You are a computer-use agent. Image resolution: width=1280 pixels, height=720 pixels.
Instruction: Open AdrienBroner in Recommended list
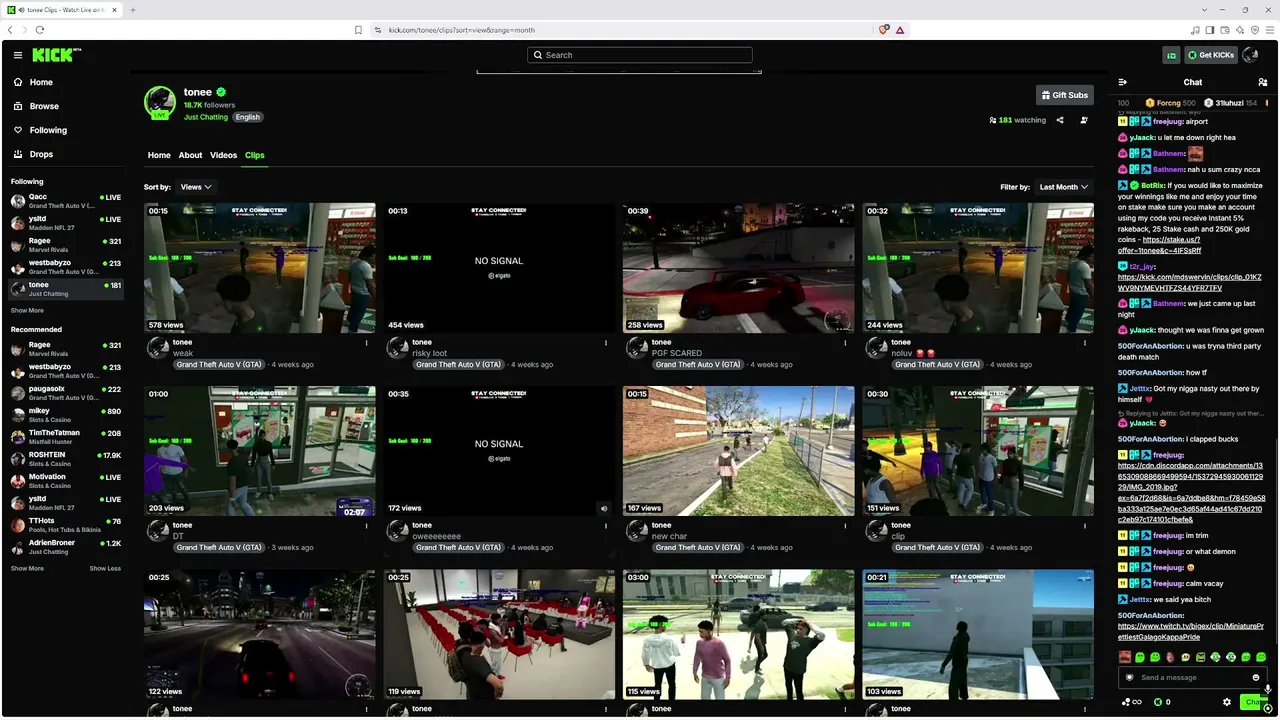point(66,546)
